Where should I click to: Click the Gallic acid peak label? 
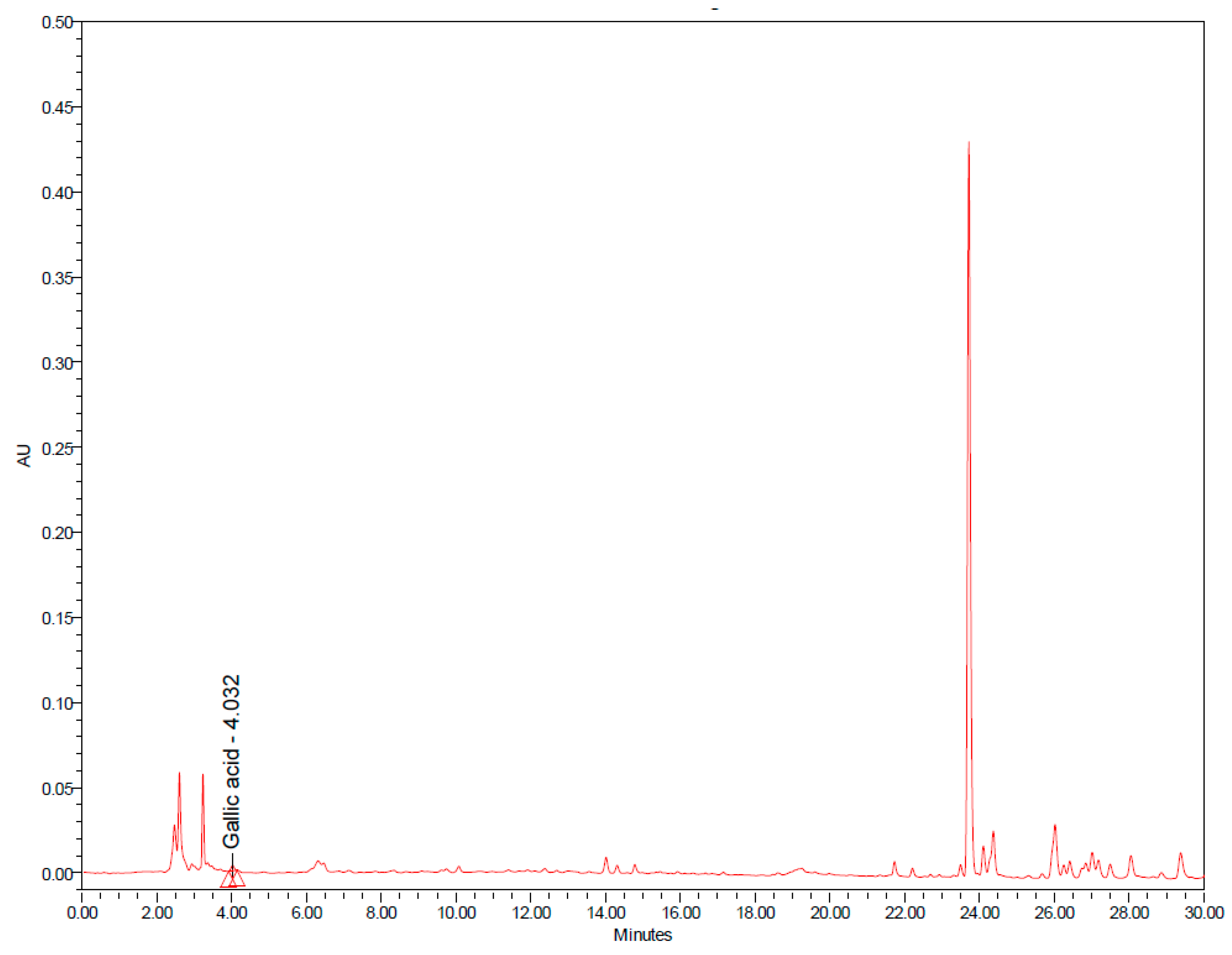pyautogui.click(x=231, y=761)
